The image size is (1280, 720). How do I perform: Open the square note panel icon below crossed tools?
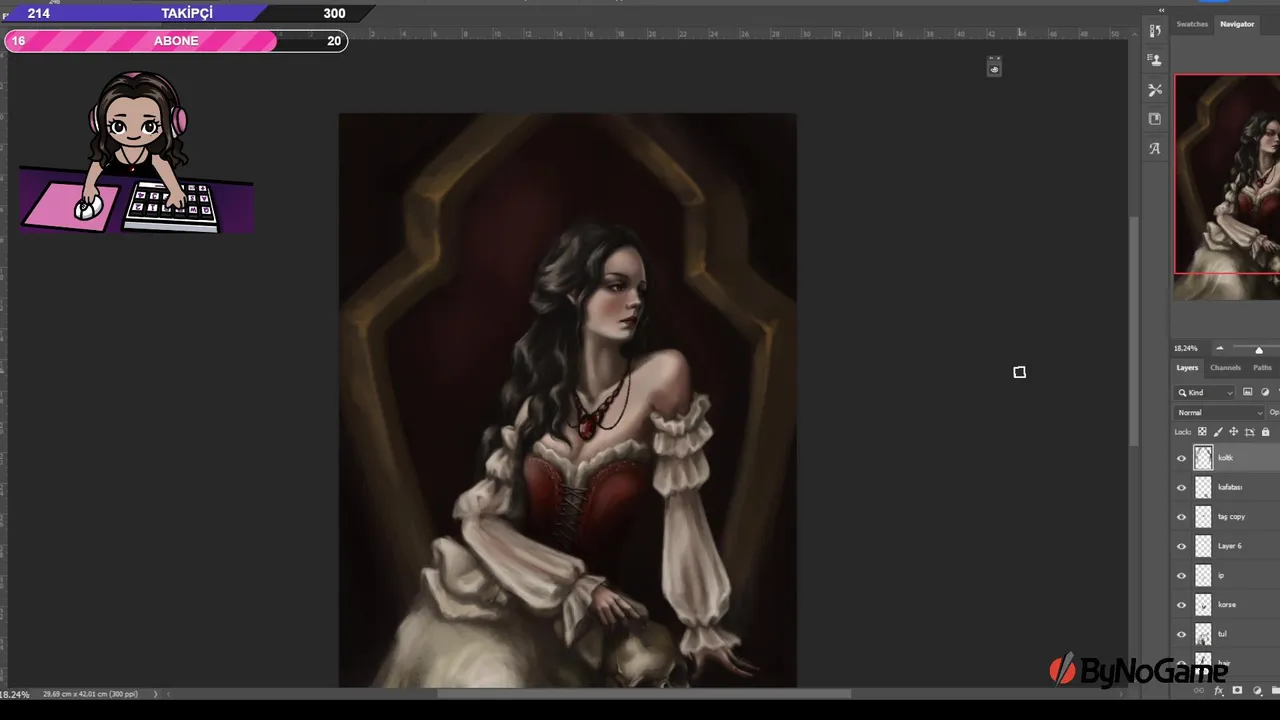[x=1155, y=119]
